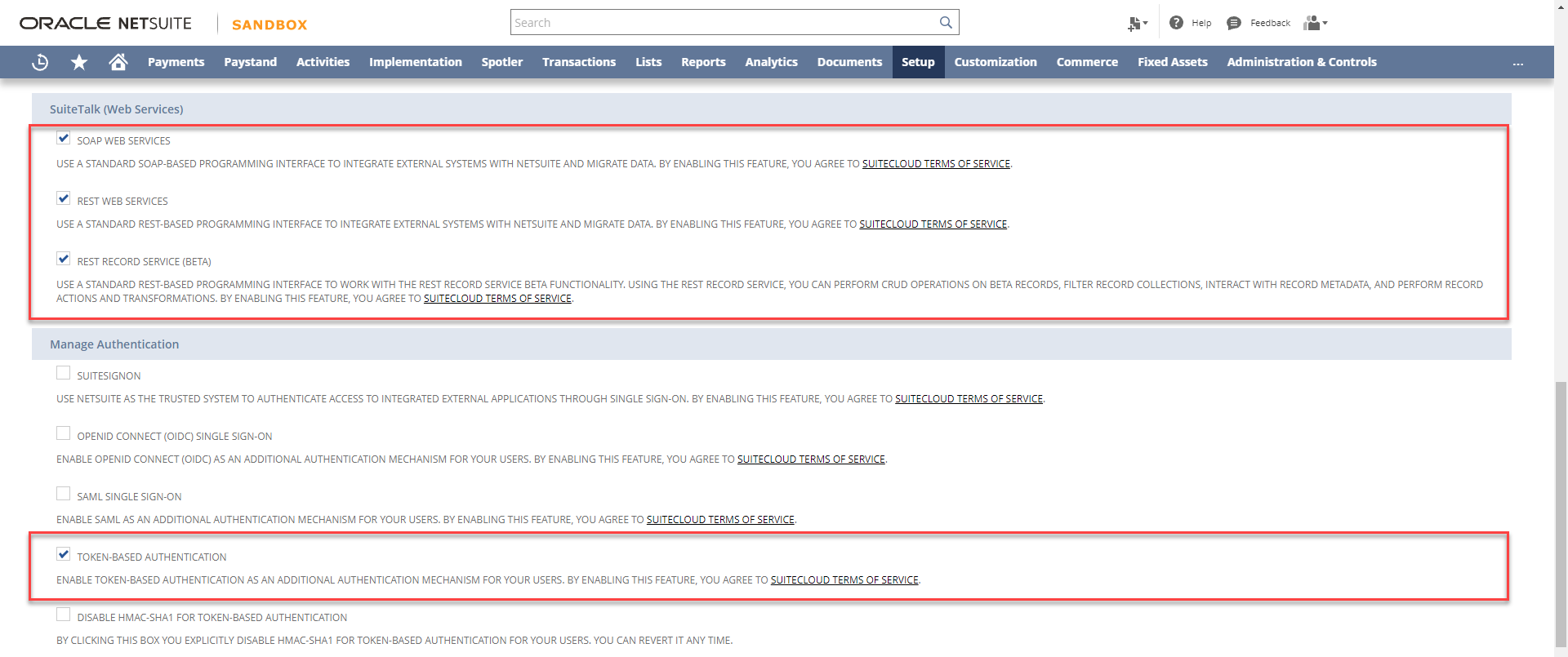Open the Transactions menu
1568x657 pixels.
point(579,62)
